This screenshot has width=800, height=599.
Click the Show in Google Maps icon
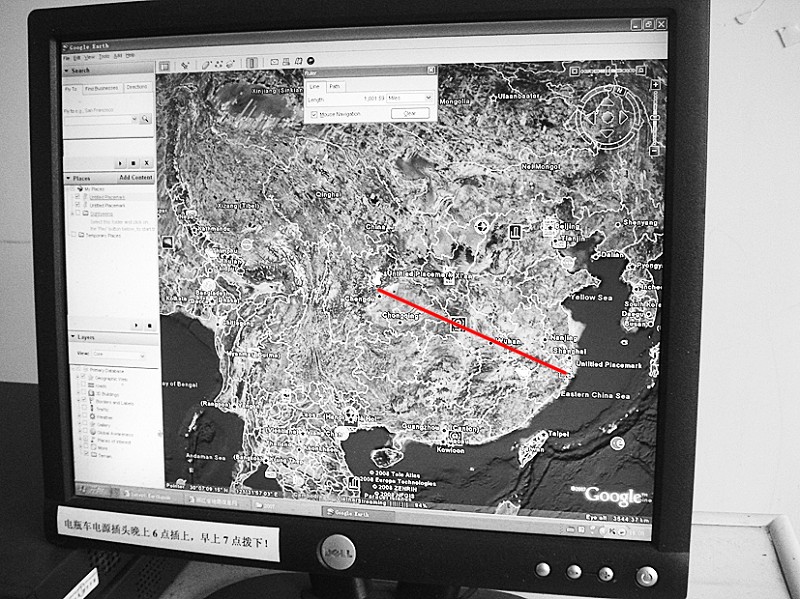point(298,61)
